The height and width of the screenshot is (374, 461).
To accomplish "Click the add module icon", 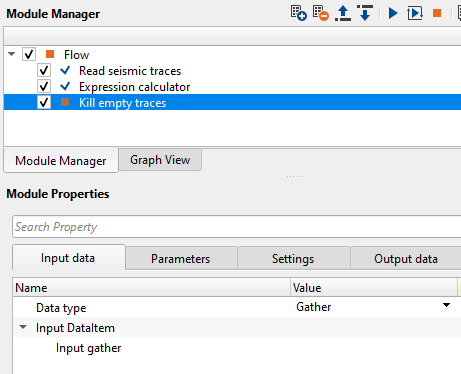I will tap(298, 13).
